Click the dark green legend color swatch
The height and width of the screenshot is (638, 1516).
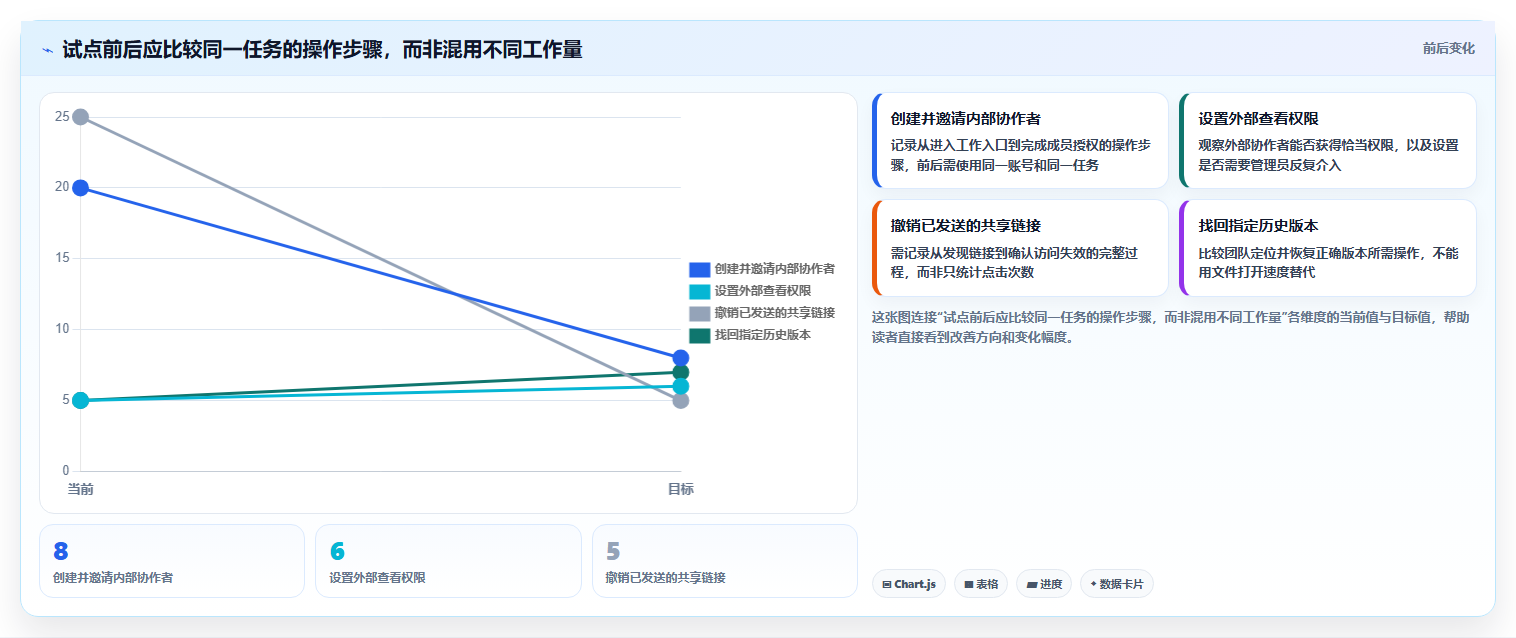pyautogui.click(x=699, y=335)
